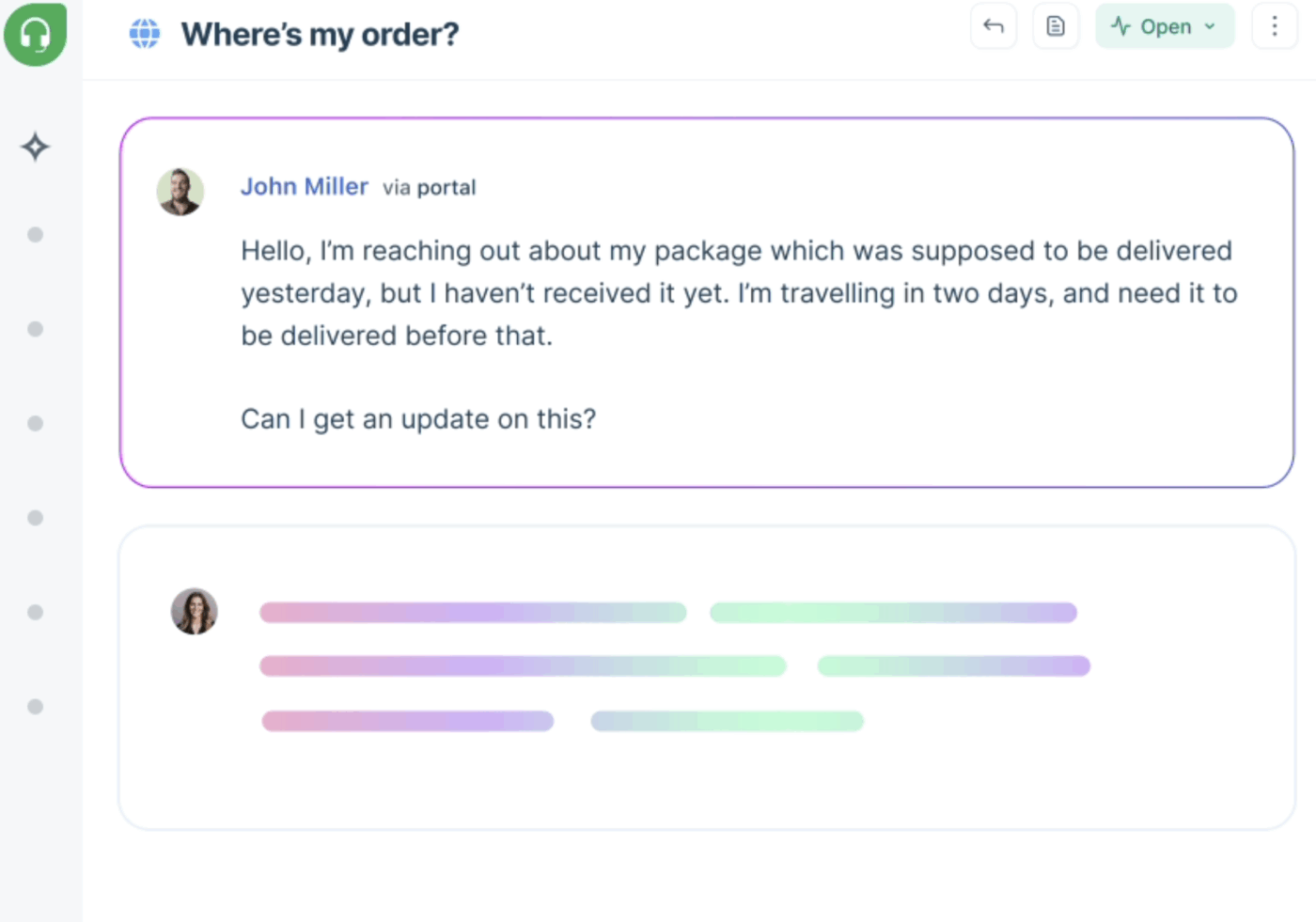Click the John Miller sender name link
Viewport: 1316px width, 922px height.
(x=304, y=186)
